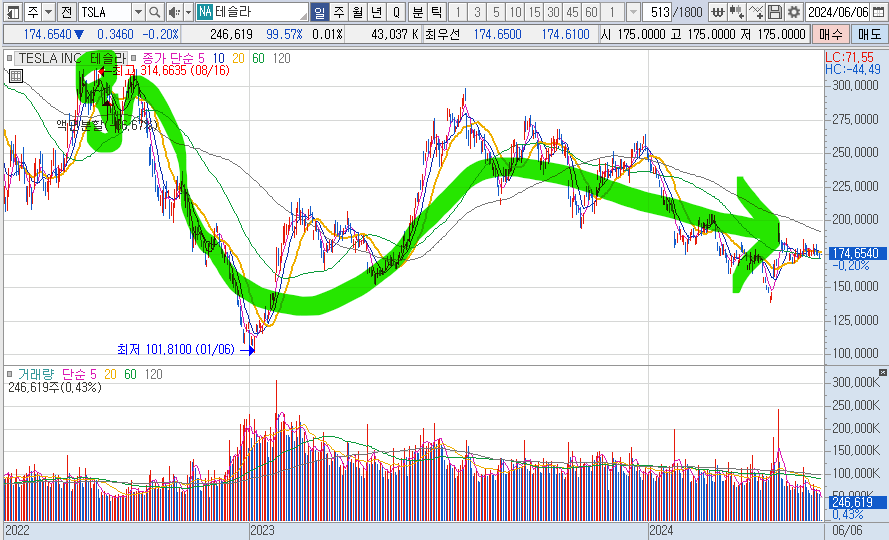The height and width of the screenshot is (540, 889).
Task: Click the 513 bar count input field
Action: coord(658,12)
